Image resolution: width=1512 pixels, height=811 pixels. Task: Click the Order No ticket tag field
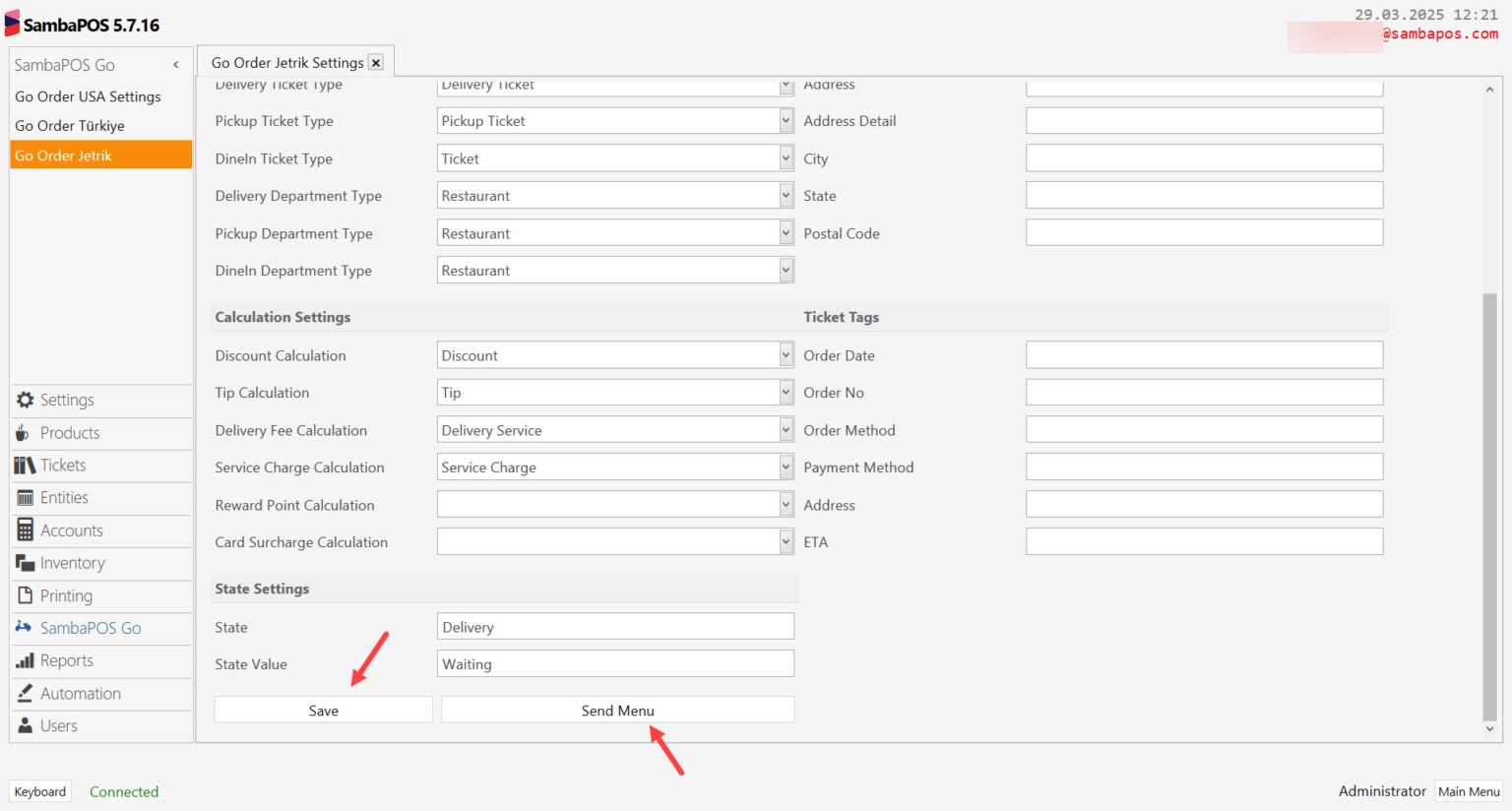[1204, 392]
